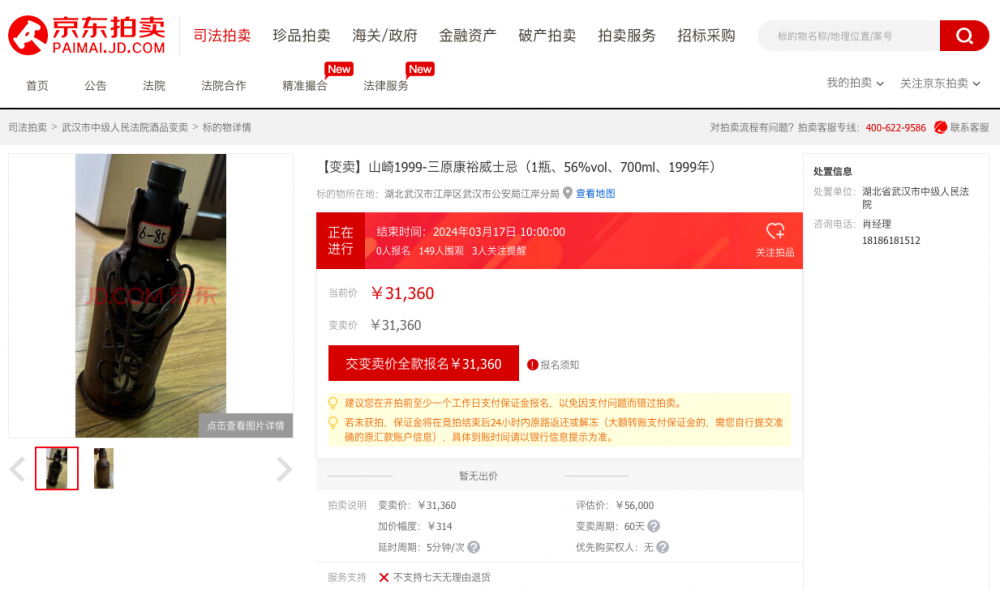Click the 湖北省武汉市中级人民法院 disposal unit text
This screenshot has width=1000, height=590.
[916, 198]
